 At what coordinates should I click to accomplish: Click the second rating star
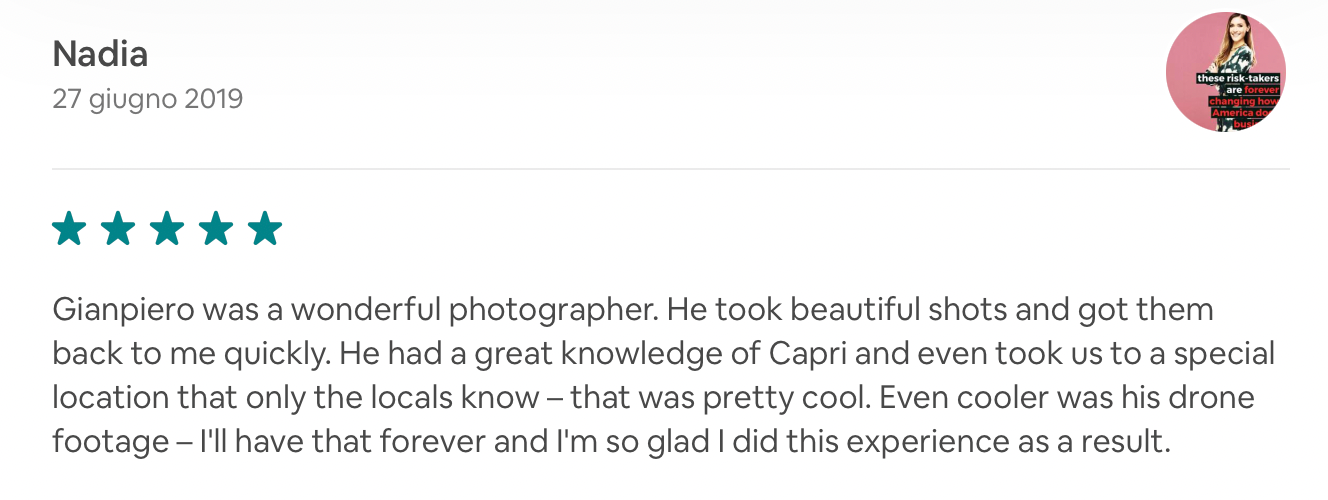click(118, 229)
